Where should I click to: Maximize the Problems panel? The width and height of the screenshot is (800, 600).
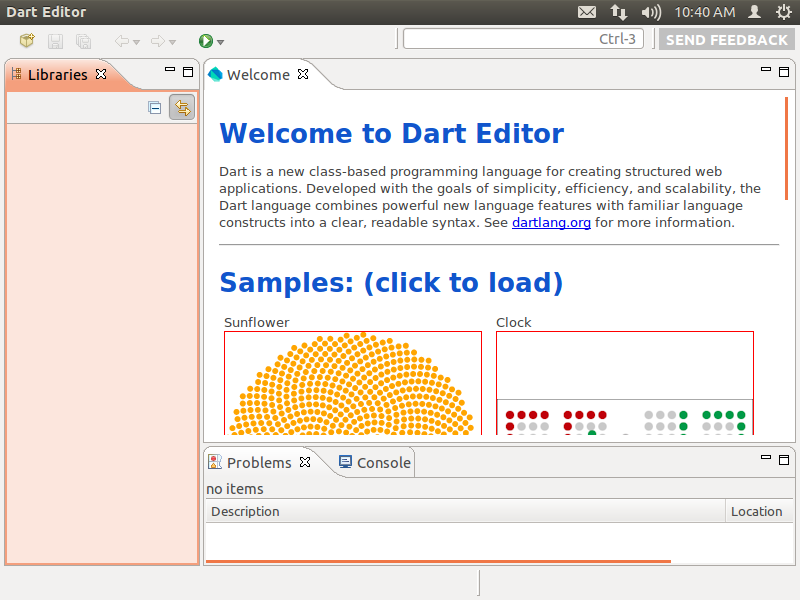(784, 460)
